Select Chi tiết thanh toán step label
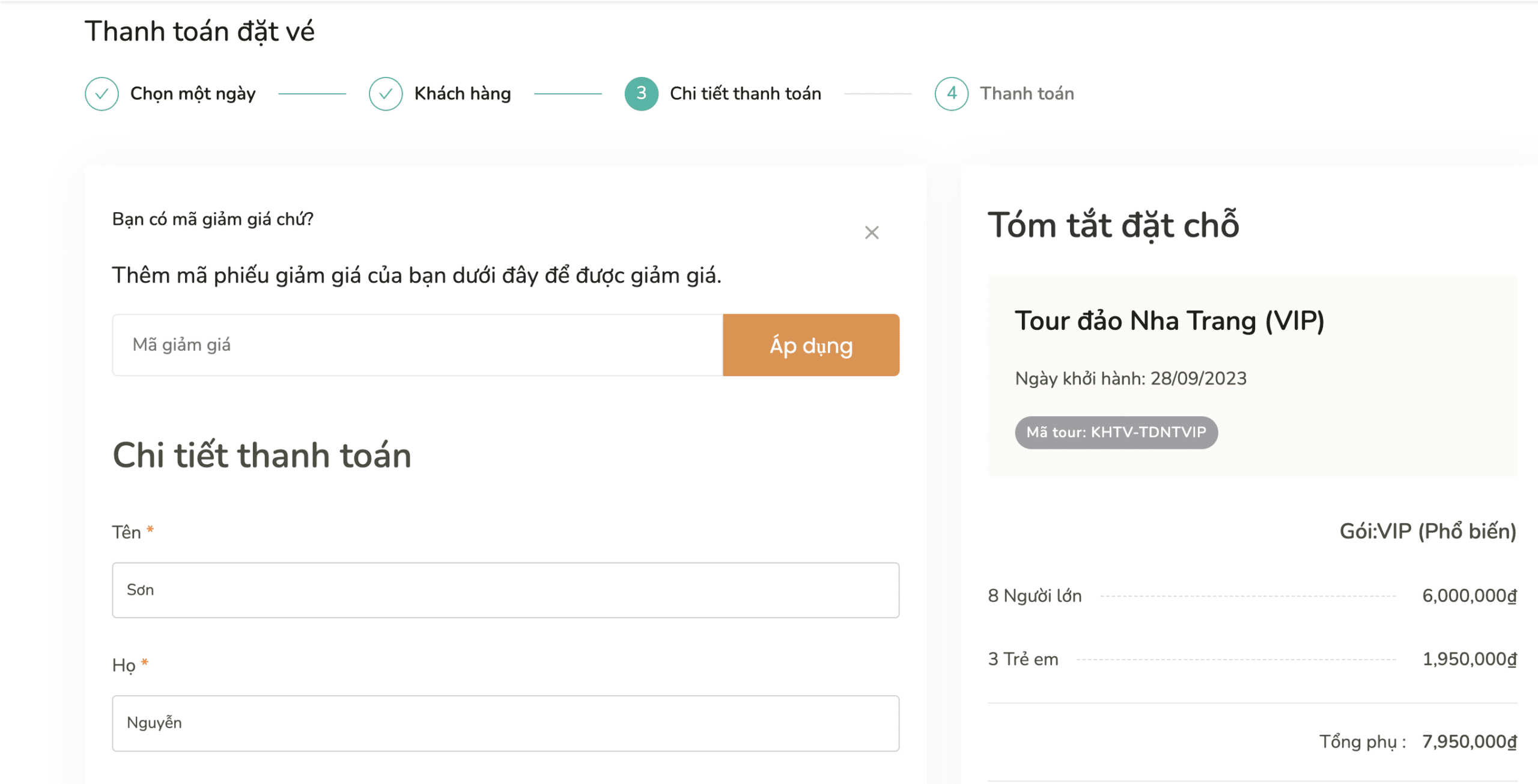1538x784 pixels. tap(745, 94)
